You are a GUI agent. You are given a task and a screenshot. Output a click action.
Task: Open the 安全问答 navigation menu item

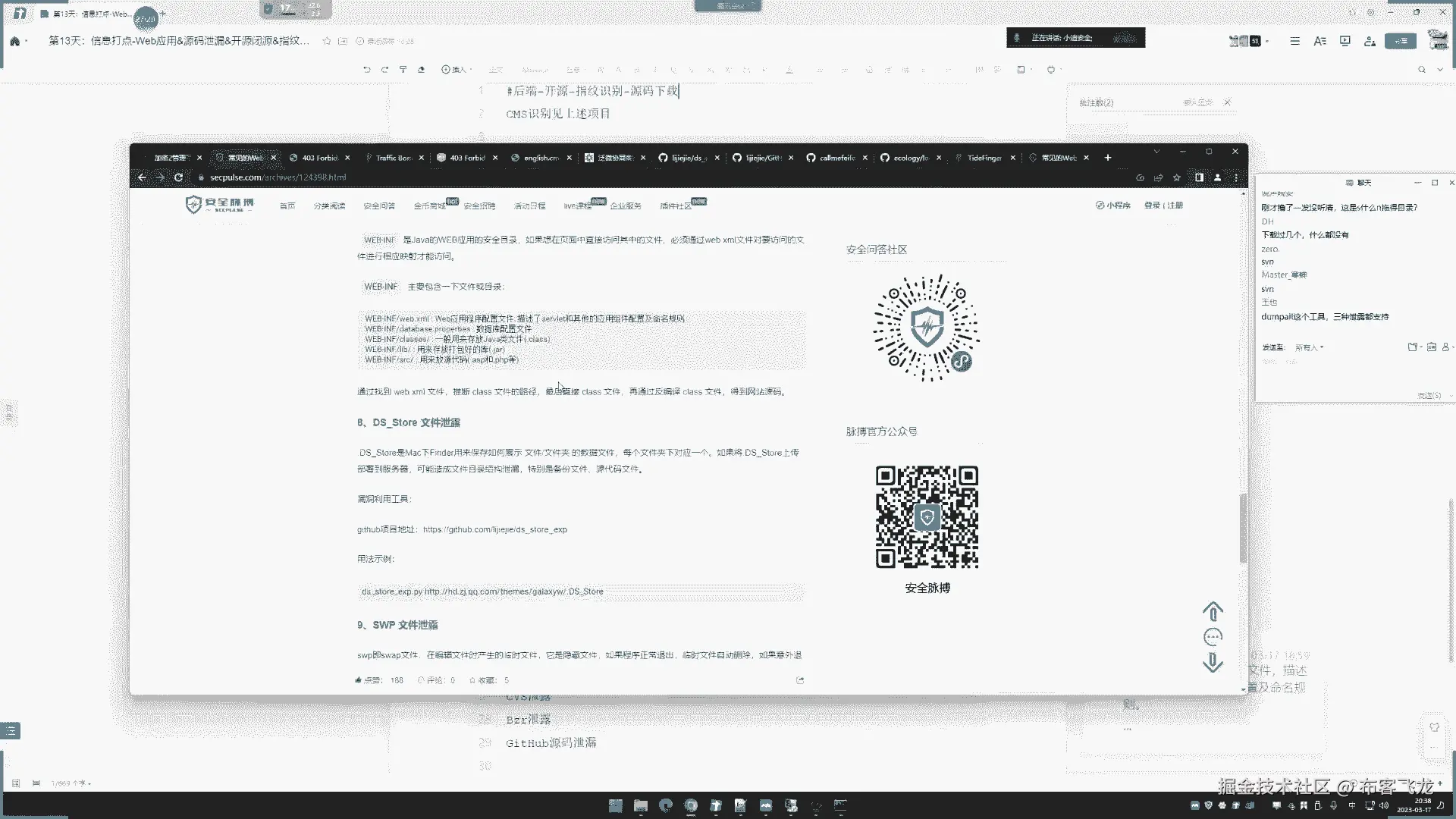coord(378,206)
